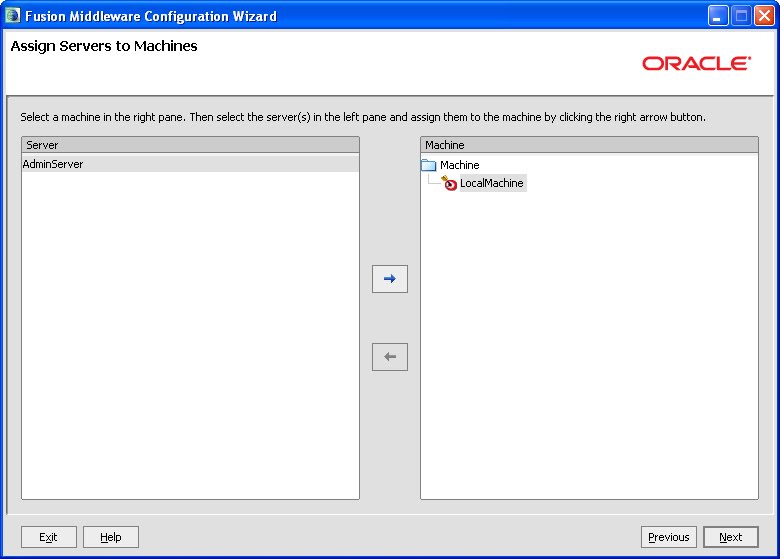Image resolution: width=780 pixels, height=559 pixels.
Task: Click the LocalMachine node icon
Action: [449, 183]
